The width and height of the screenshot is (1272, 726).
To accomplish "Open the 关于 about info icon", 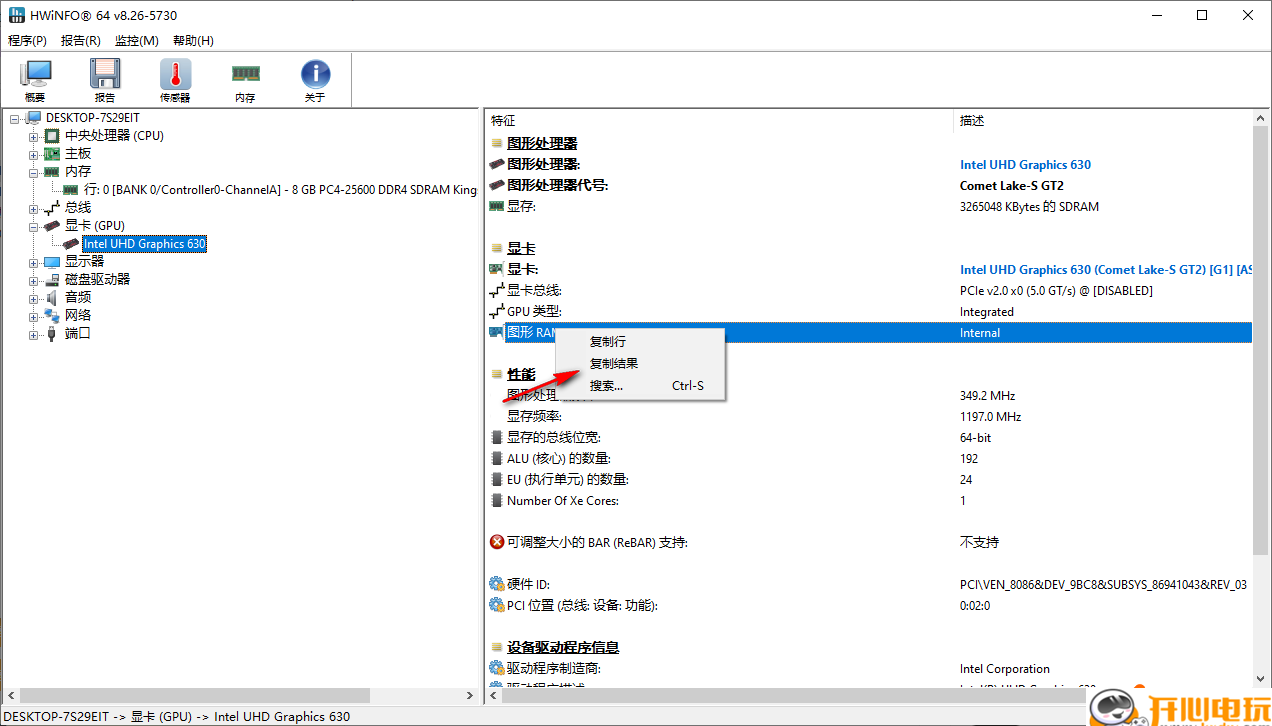I will click(x=314, y=75).
